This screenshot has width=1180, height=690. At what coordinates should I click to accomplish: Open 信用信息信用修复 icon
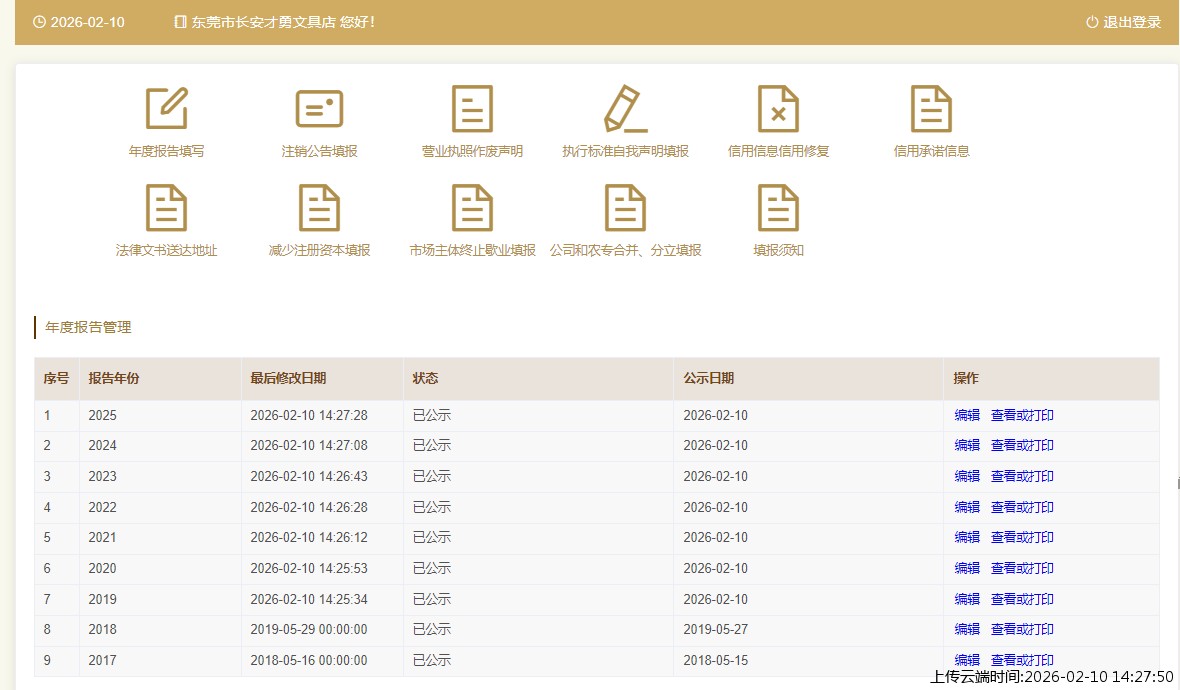[x=778, y=110]
